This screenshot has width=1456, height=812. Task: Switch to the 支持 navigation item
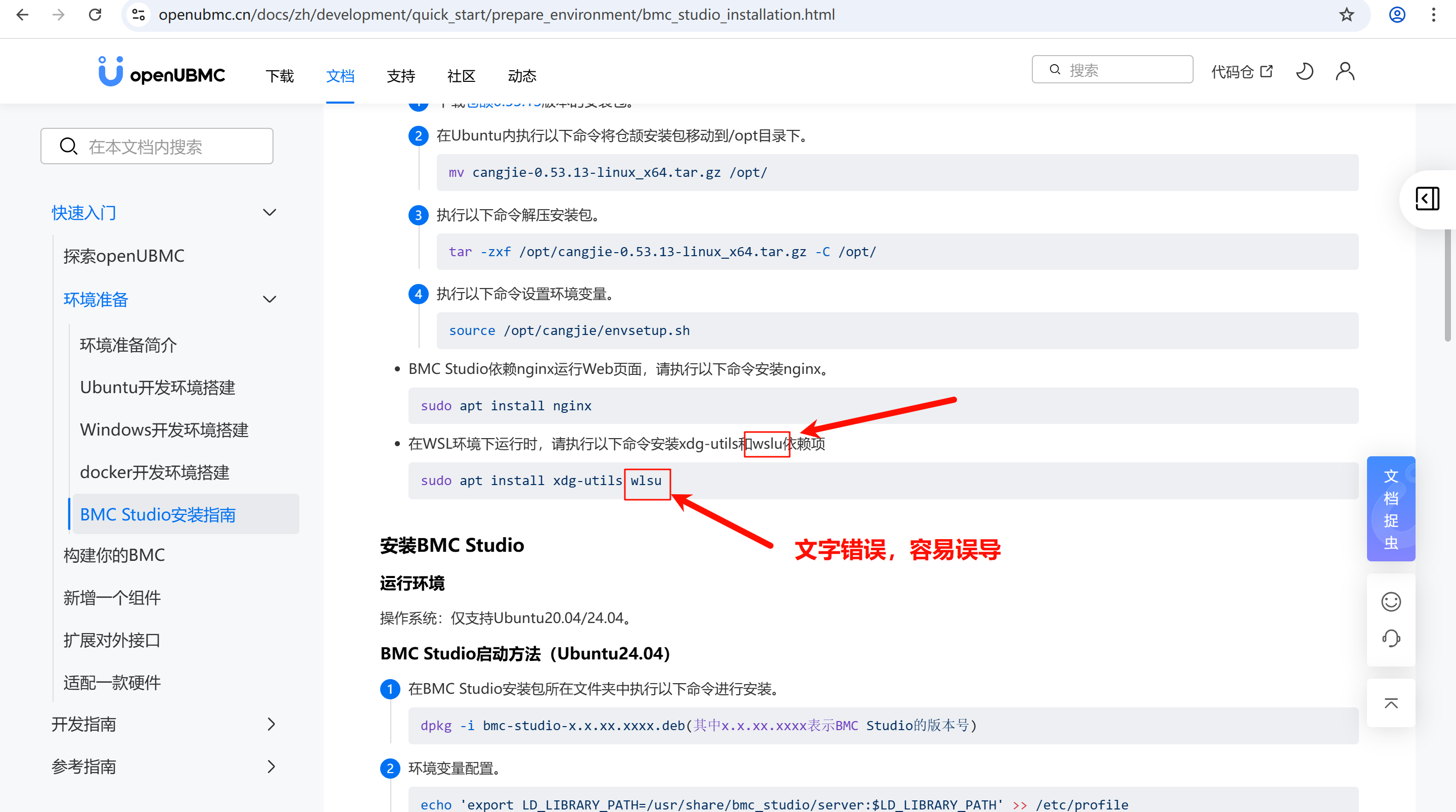click(x=401, y=76)
